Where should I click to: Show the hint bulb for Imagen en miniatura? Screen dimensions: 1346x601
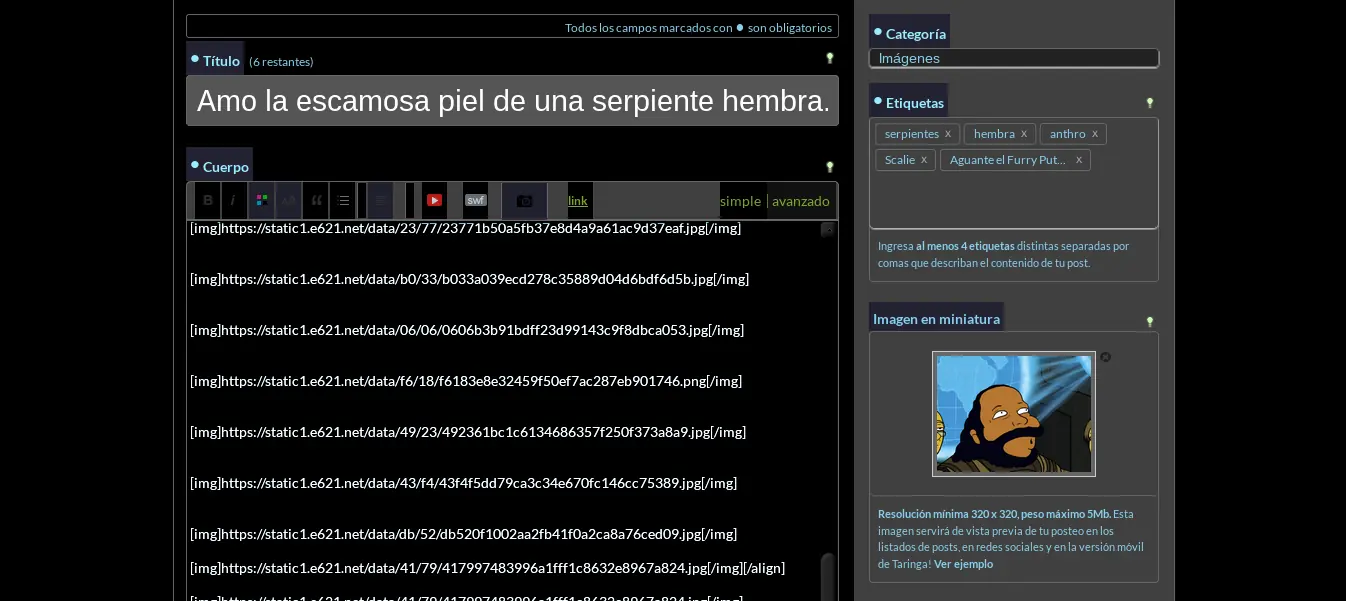click(x=1149, y=321)
